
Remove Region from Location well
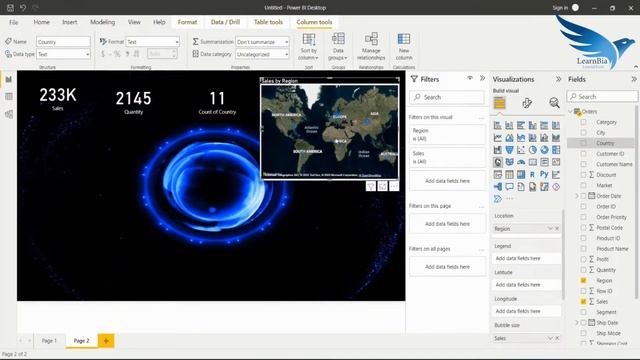click(557, 229)
